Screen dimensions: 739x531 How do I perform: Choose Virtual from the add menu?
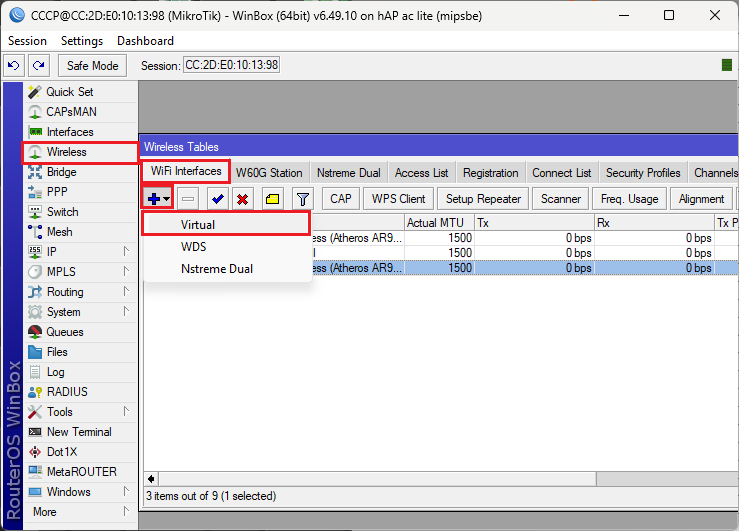click(226, 224)
